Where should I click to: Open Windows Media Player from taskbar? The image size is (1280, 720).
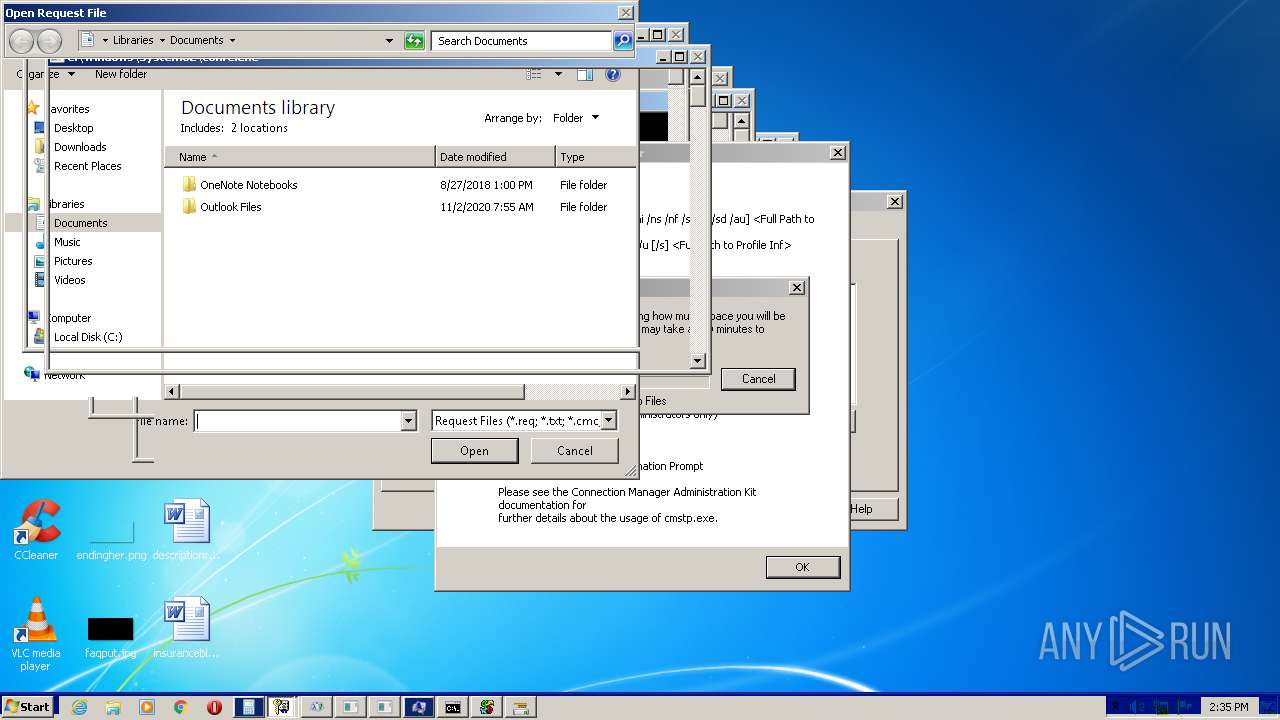pos(147,707)
